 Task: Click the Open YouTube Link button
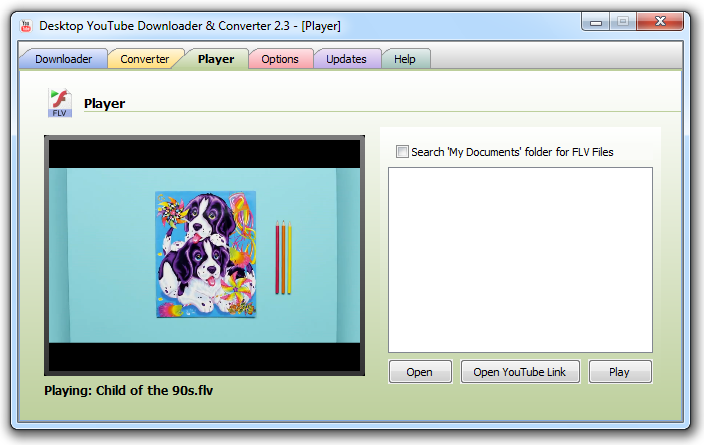pyautogui.click(x=520, y=372)
